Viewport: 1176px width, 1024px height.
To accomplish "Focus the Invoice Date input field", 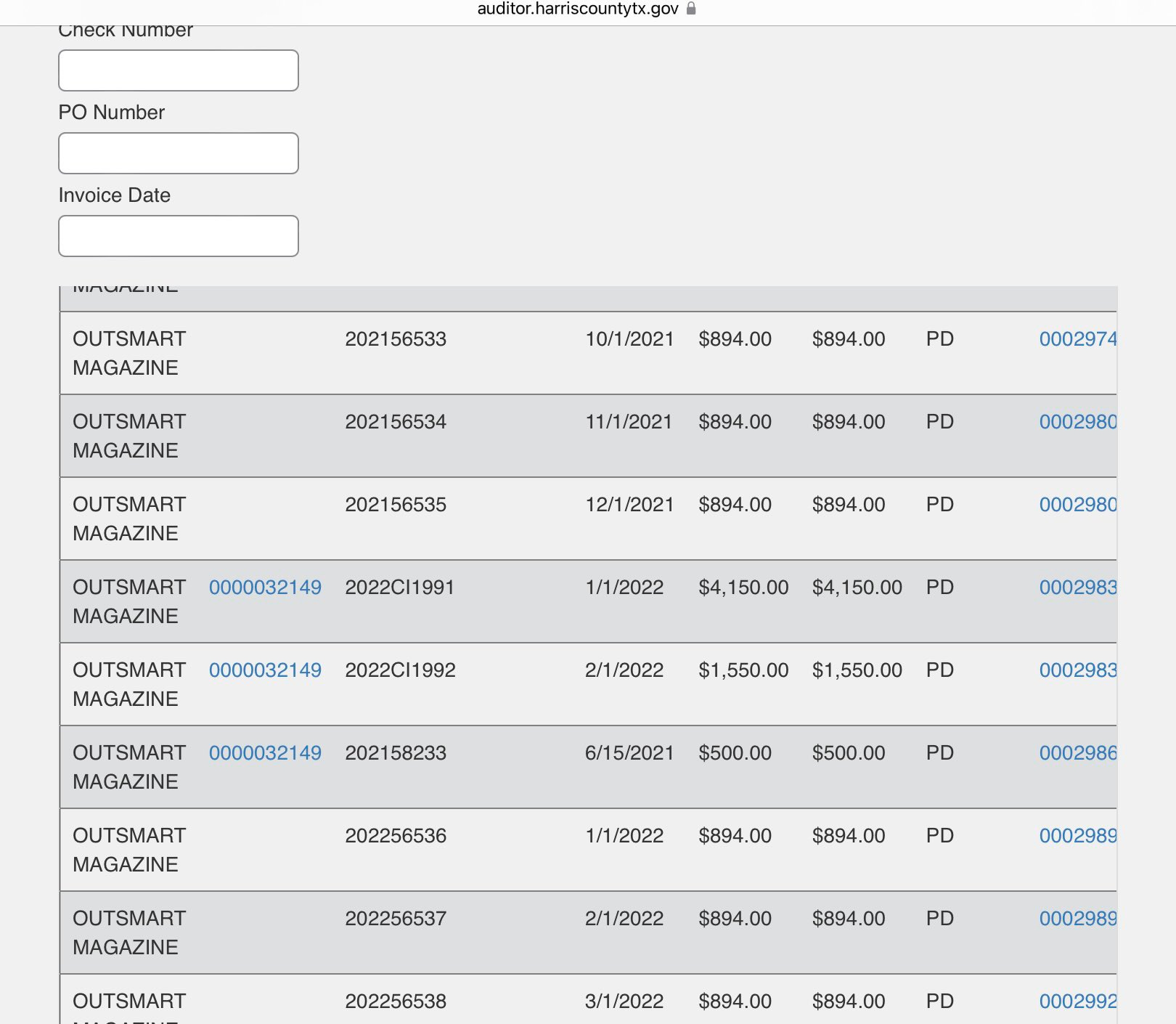I will click(x=179, y=236).
